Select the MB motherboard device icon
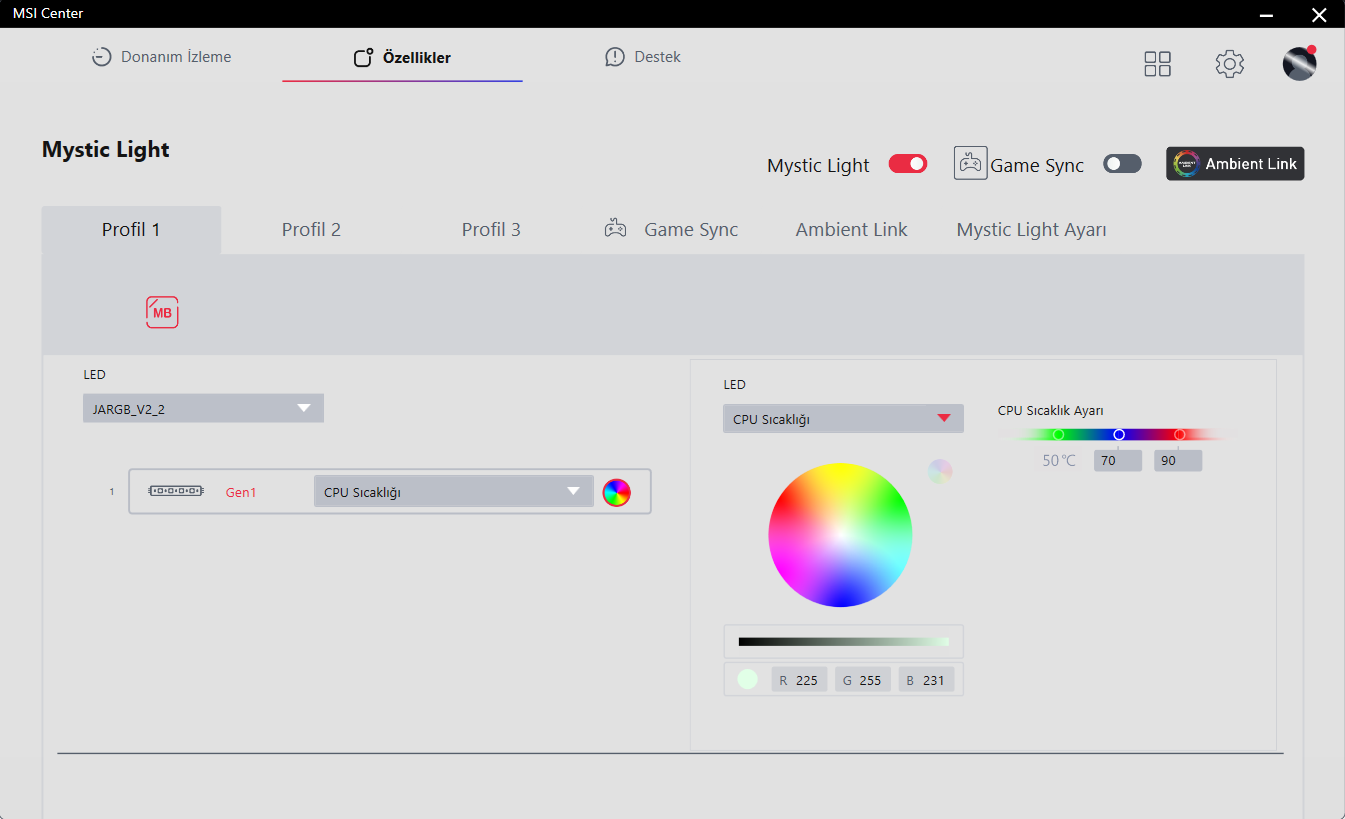The height and width of the screenshot is (819, 1345). click(x=162, y=312)
